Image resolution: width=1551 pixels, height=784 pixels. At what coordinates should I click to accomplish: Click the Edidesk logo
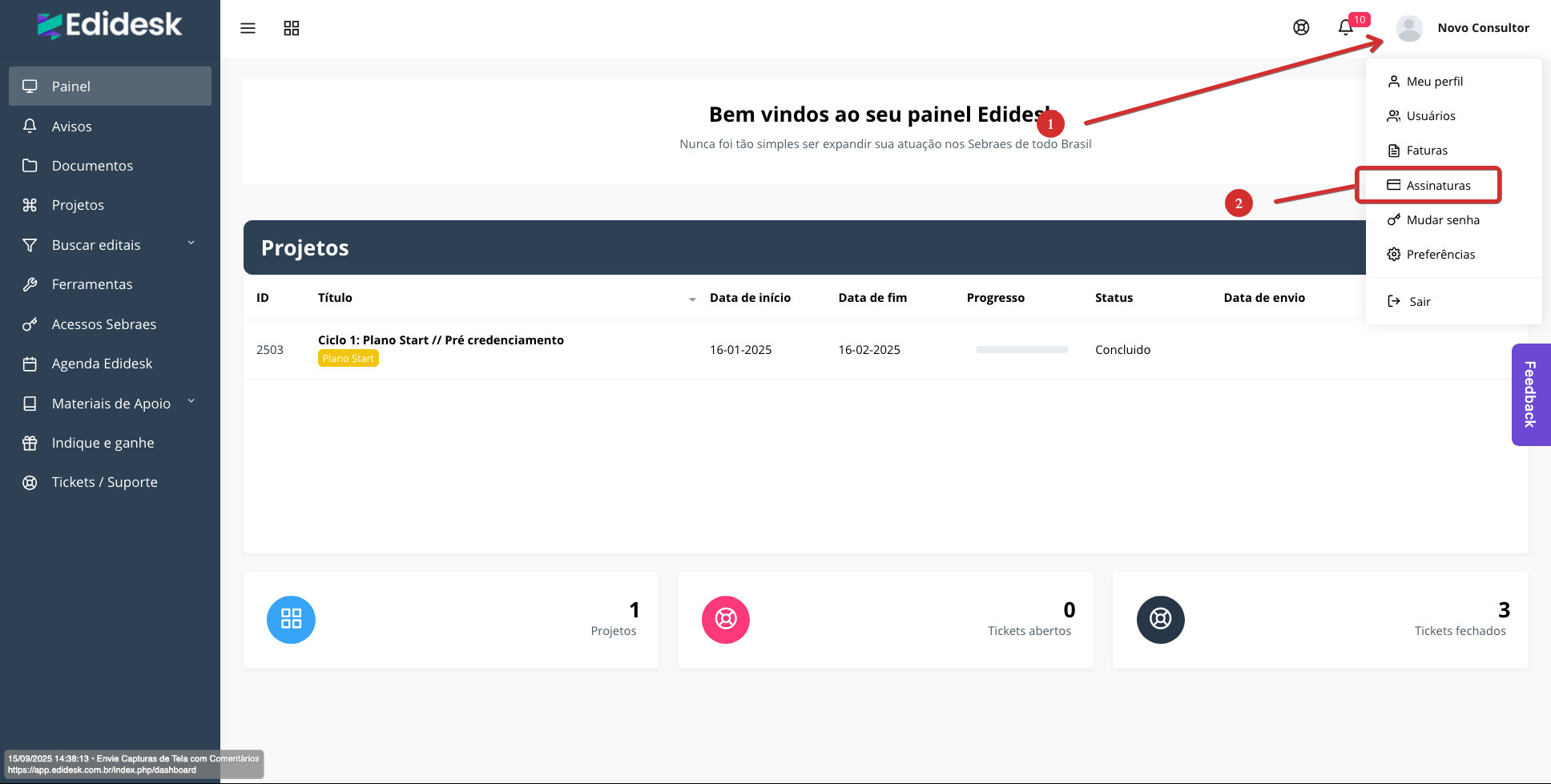click(110, 26)
